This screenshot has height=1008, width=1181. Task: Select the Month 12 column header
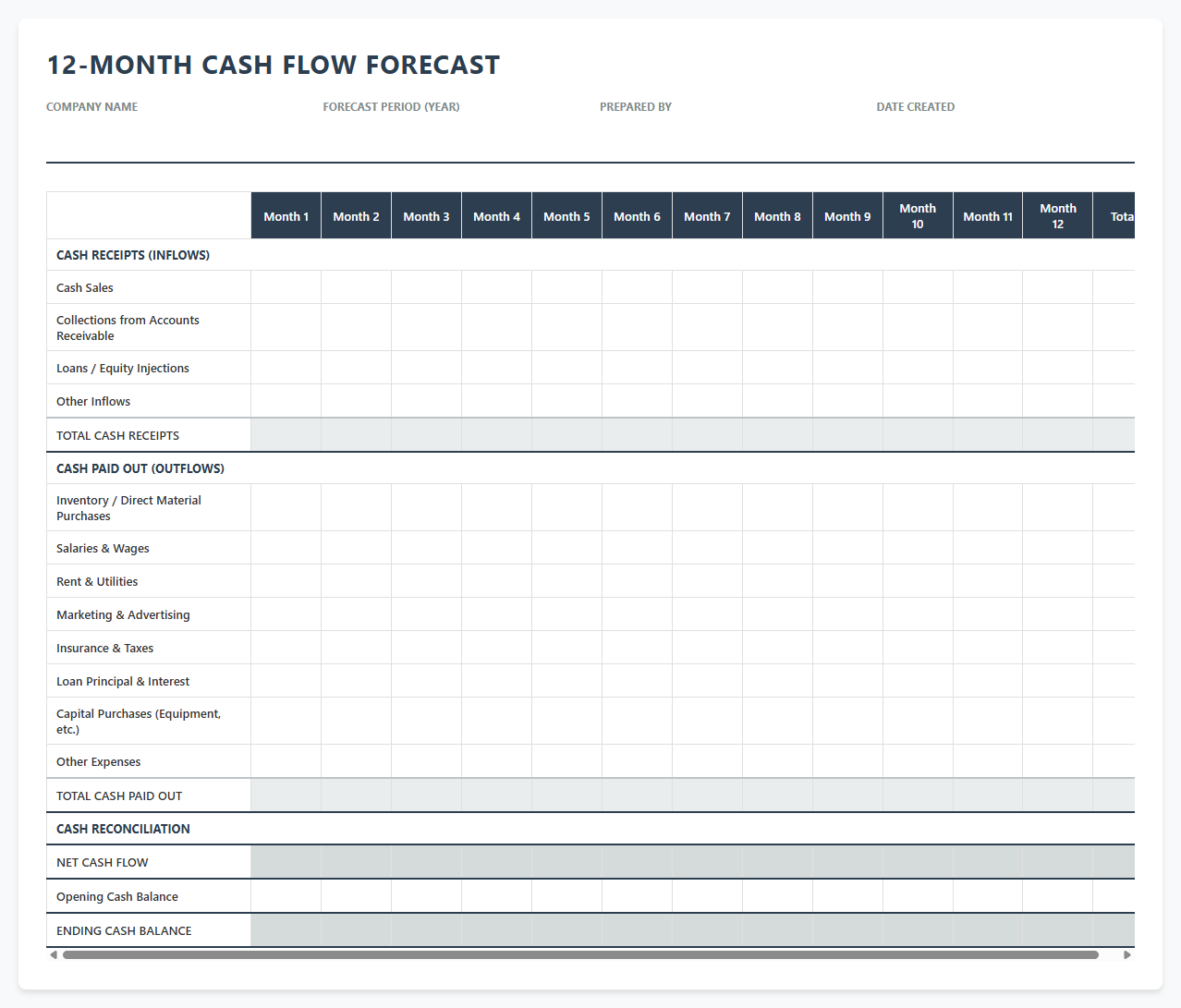tap(1058, 215)
